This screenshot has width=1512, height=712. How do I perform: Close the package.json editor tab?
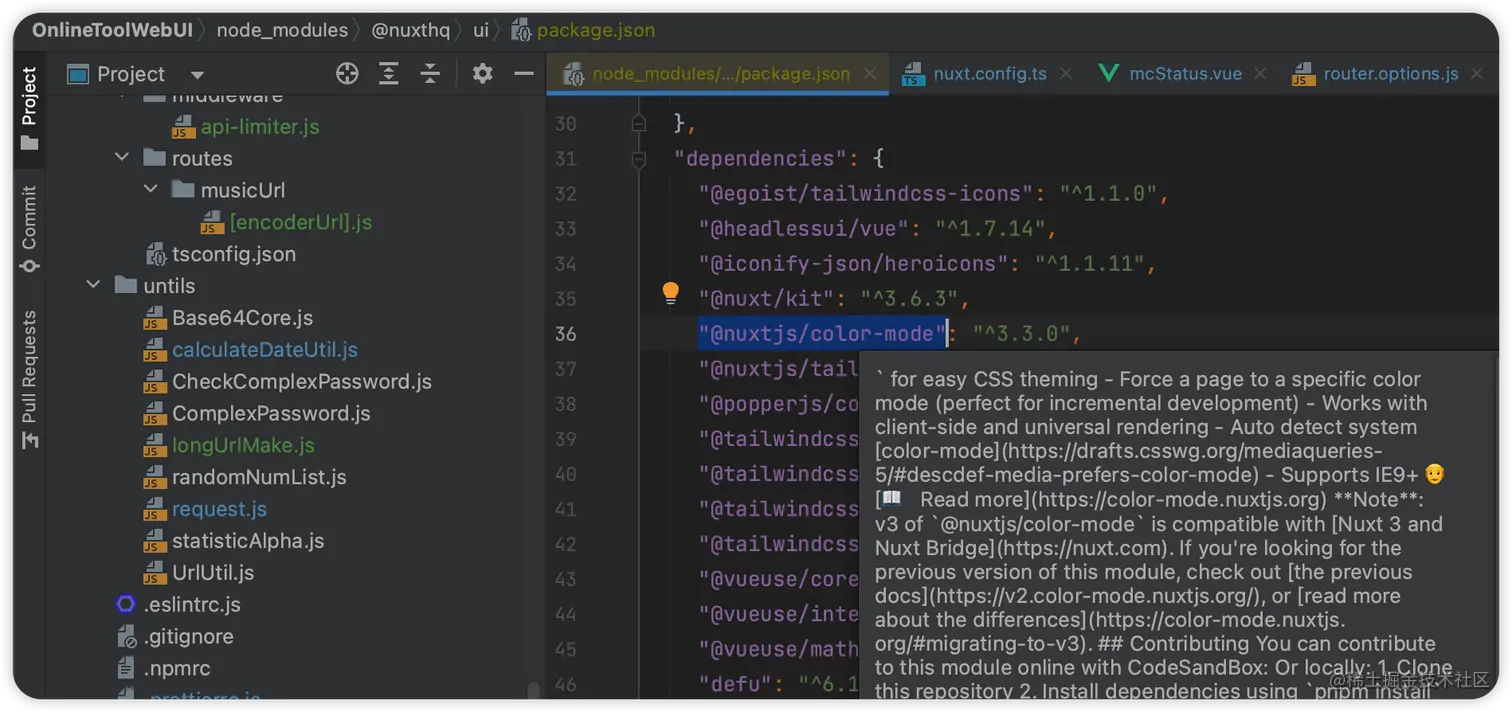870,74
